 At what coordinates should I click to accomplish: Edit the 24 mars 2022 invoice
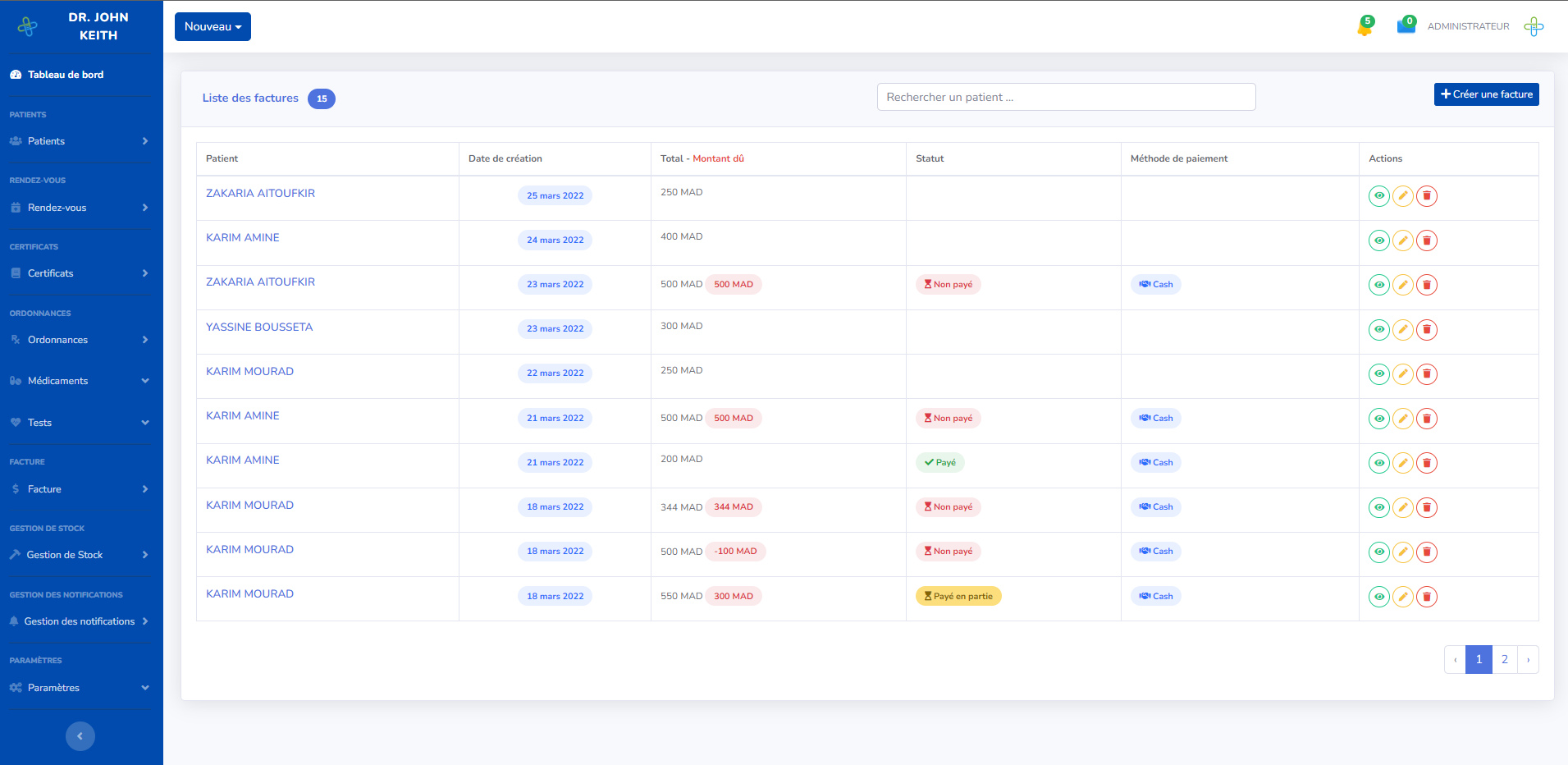coord(1403,240)
